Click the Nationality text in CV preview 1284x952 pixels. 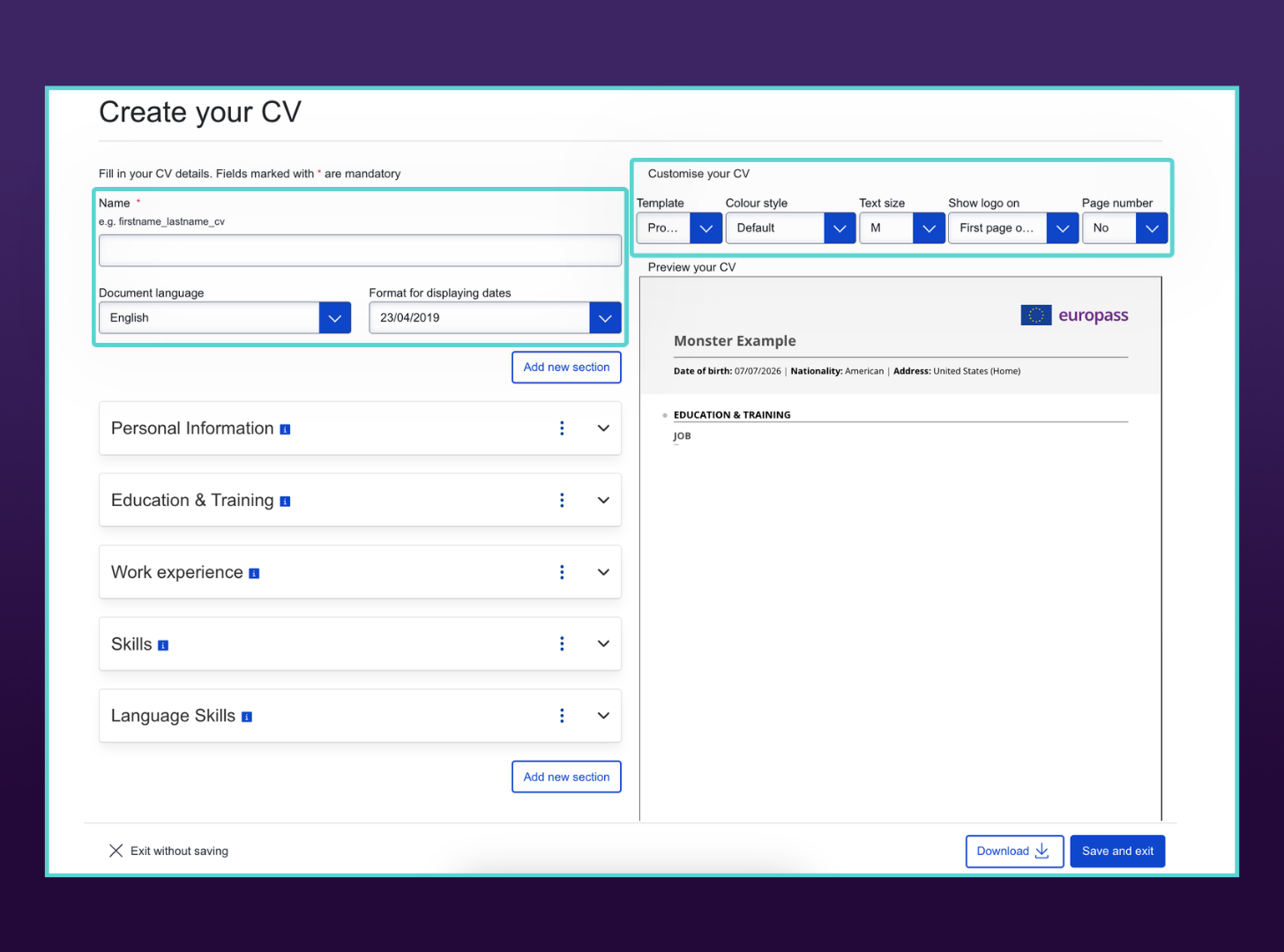837,371
